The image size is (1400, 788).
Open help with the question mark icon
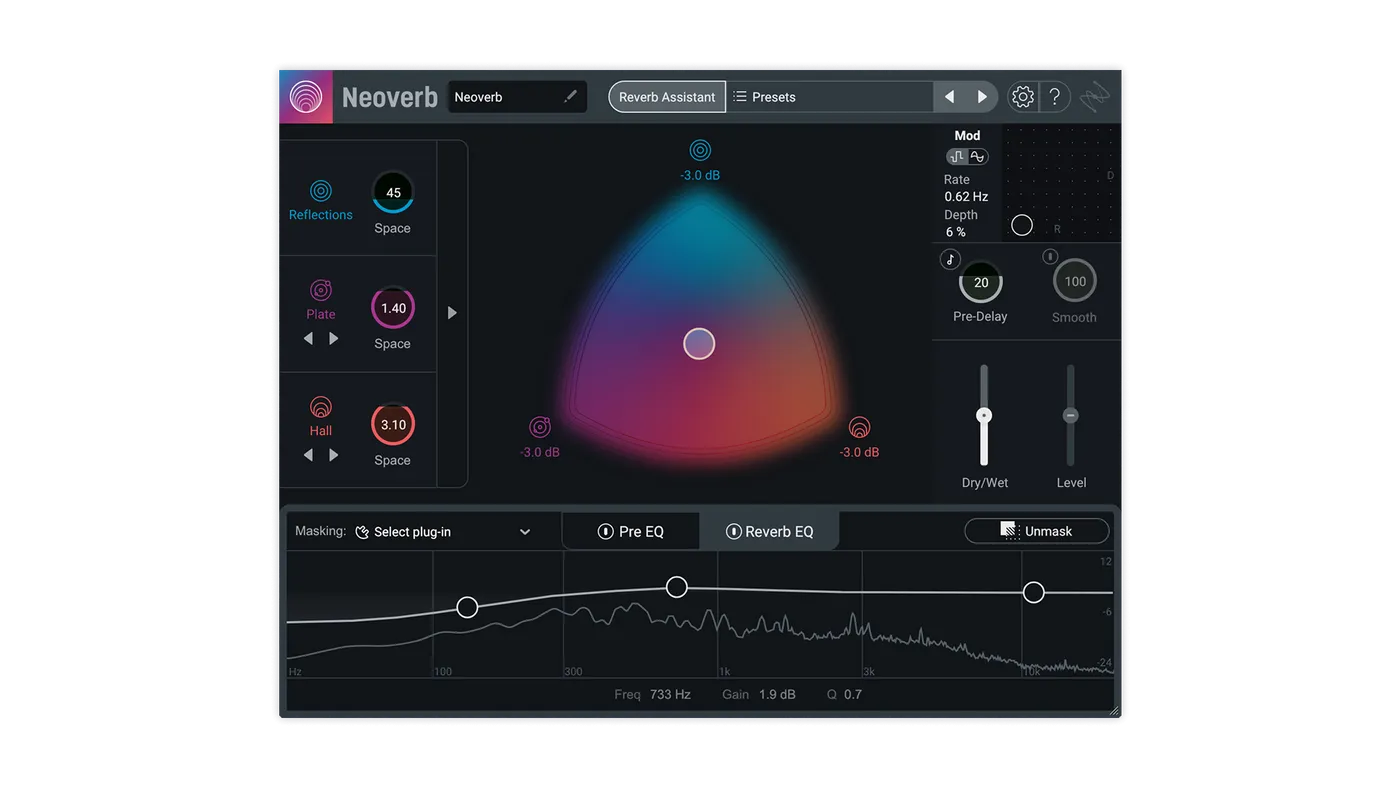pos(1054,97)
